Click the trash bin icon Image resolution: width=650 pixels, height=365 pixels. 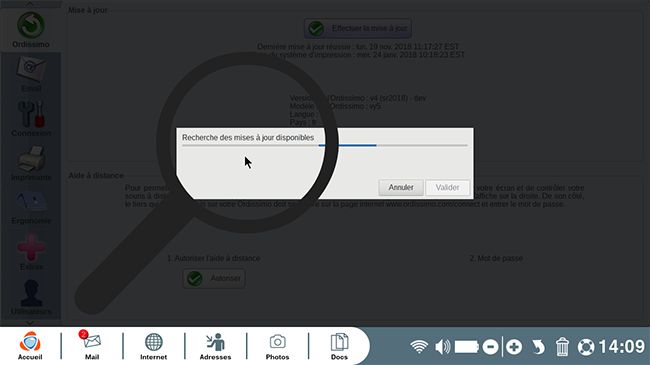tap(562, 347)
